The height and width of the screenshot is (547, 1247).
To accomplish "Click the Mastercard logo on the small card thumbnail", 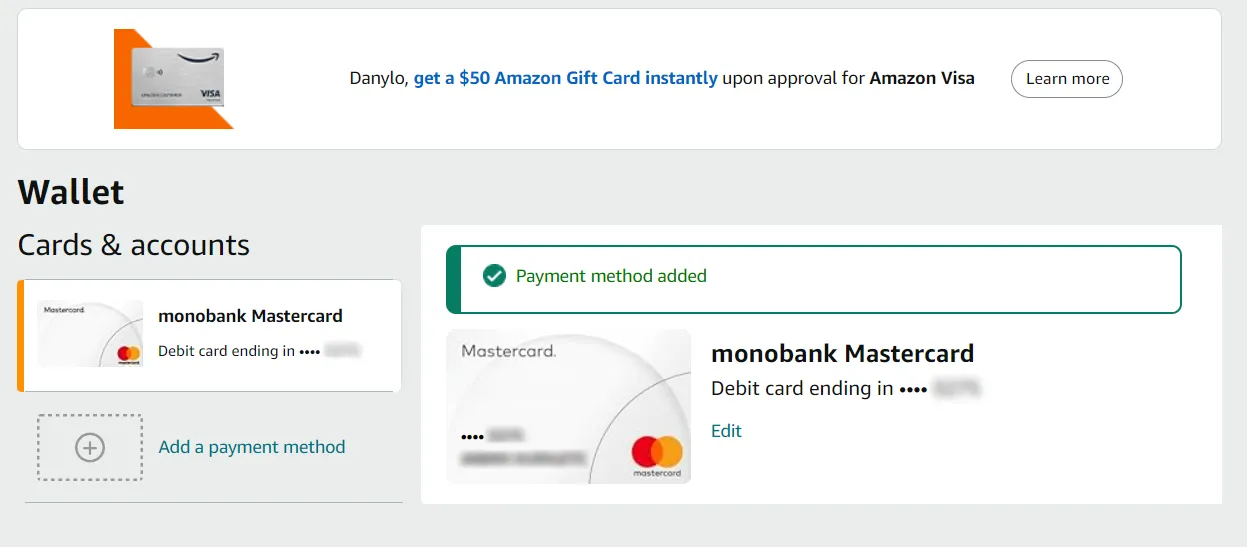I will click(x=128, y=354).
